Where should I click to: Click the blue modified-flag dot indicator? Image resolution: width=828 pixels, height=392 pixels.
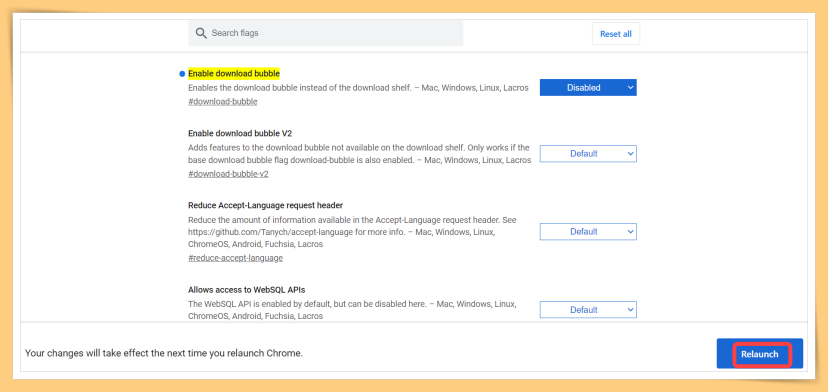[182, 74]
